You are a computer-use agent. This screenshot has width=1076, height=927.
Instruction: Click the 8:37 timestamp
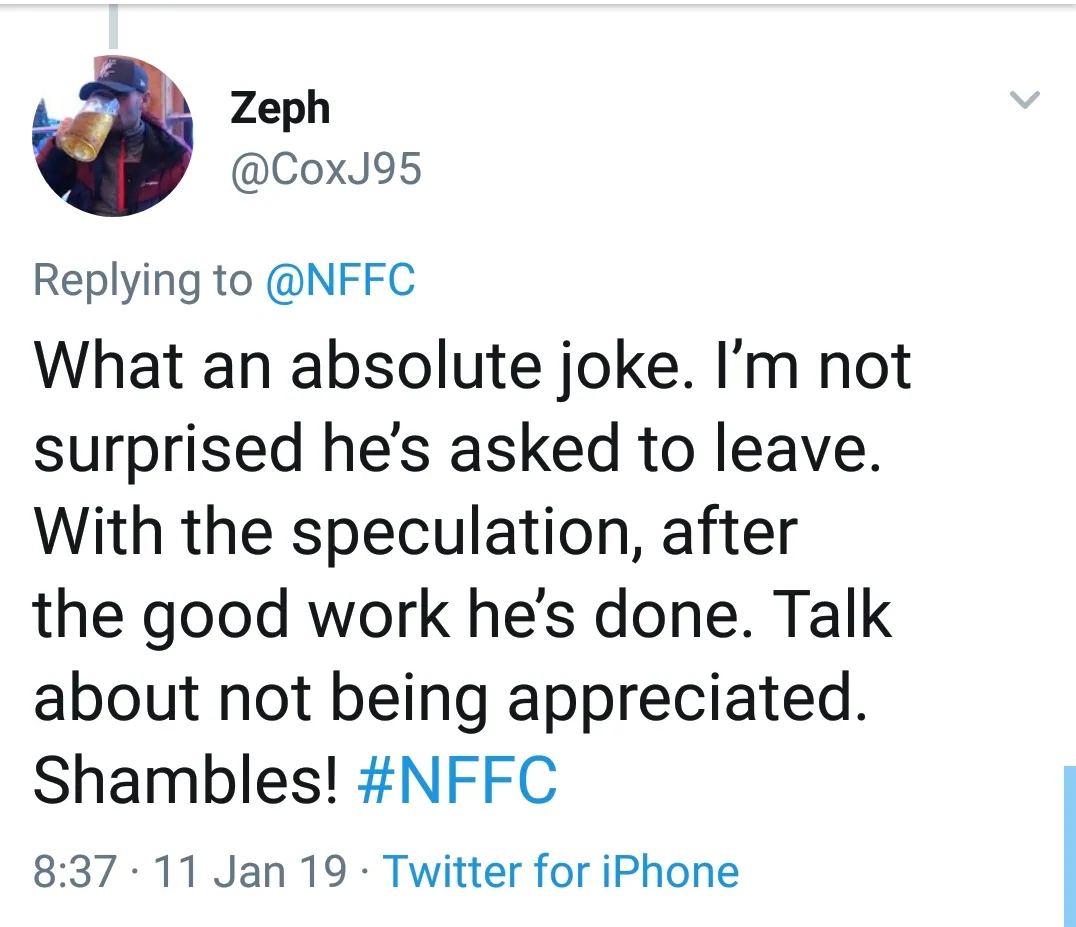pyautogui.click(x=76, y=871)
